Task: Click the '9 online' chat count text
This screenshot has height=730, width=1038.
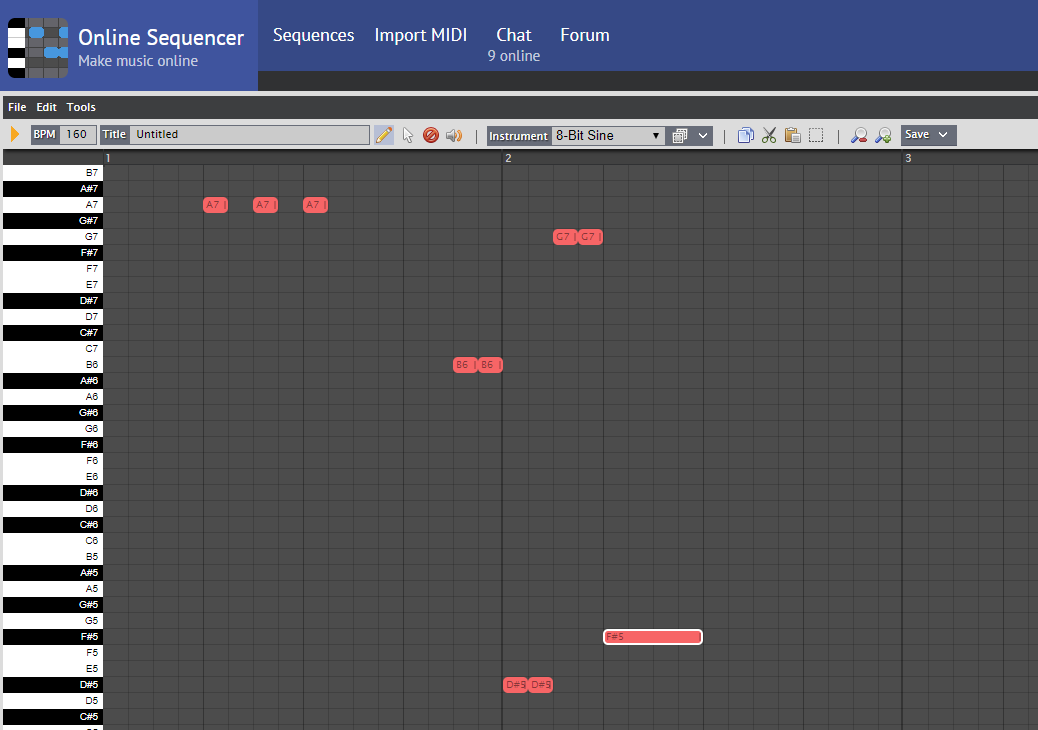Action: tap(514, 56)
